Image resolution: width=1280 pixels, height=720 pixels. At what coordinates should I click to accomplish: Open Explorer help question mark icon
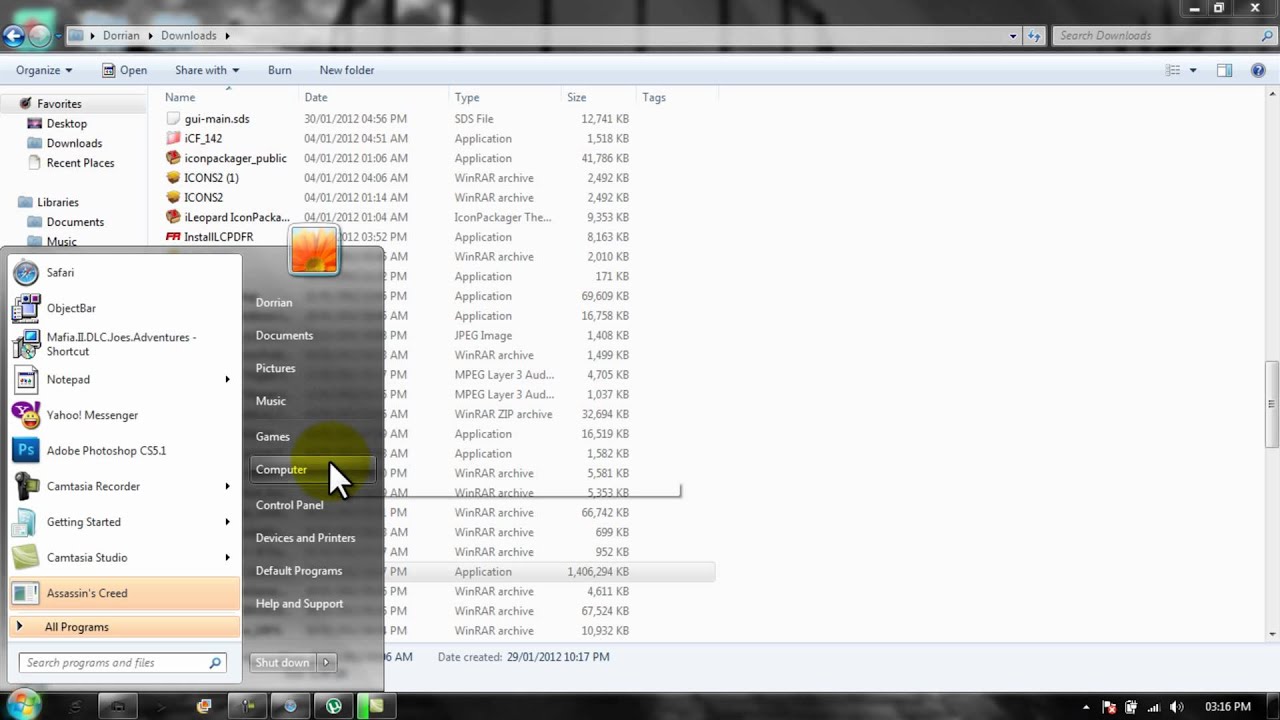1258,70
